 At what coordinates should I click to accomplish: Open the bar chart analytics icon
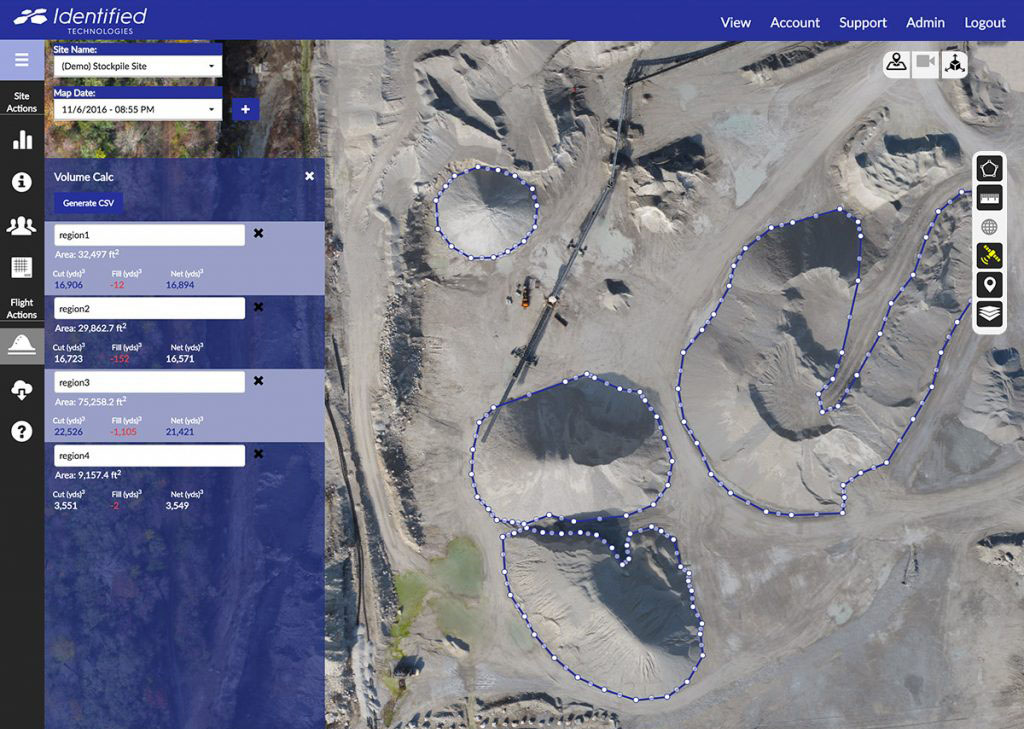point(22,140)
